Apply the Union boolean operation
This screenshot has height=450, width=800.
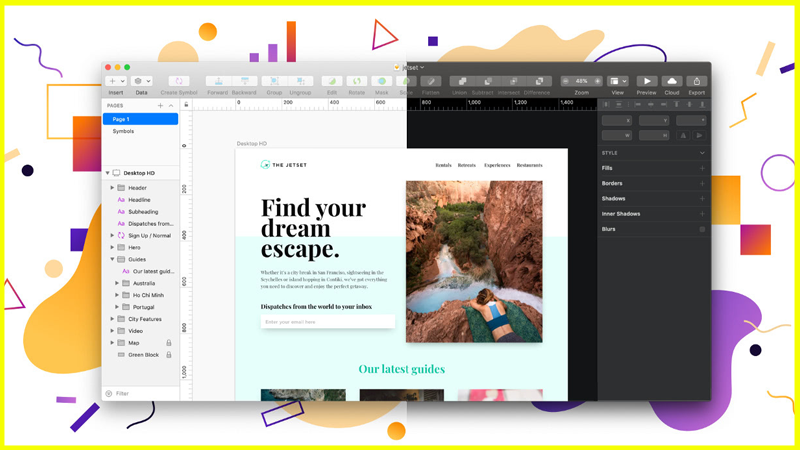(x=462, y=81)
